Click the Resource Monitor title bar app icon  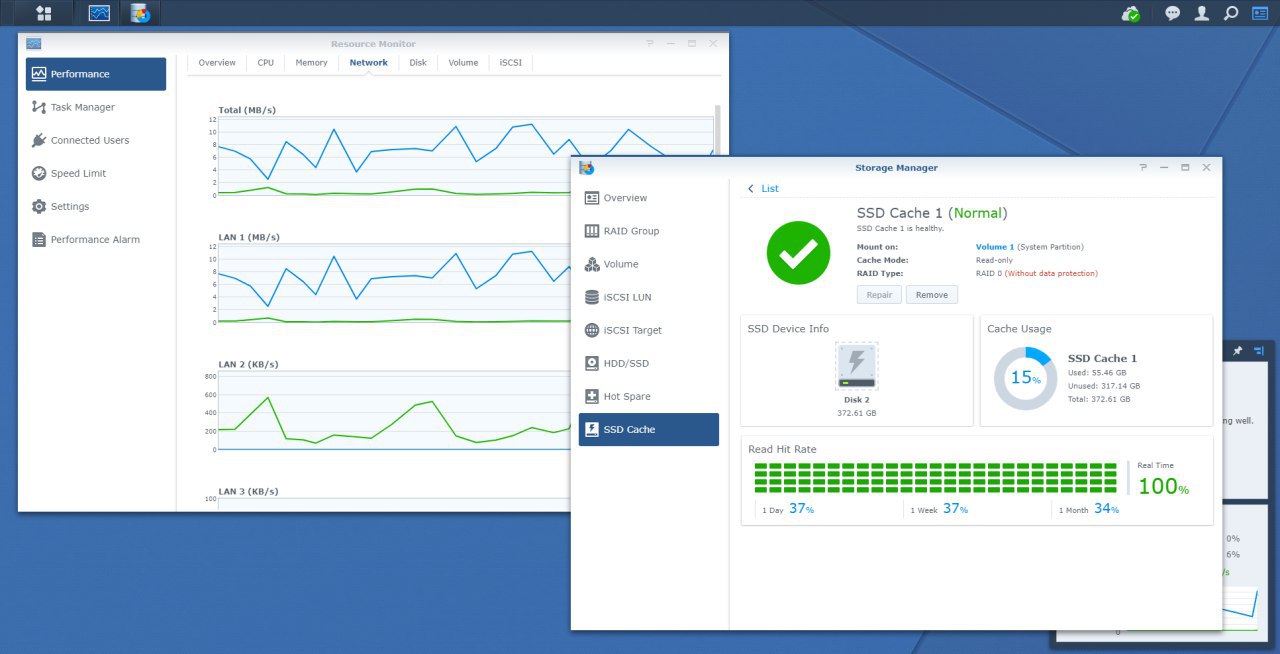point(34,44)
